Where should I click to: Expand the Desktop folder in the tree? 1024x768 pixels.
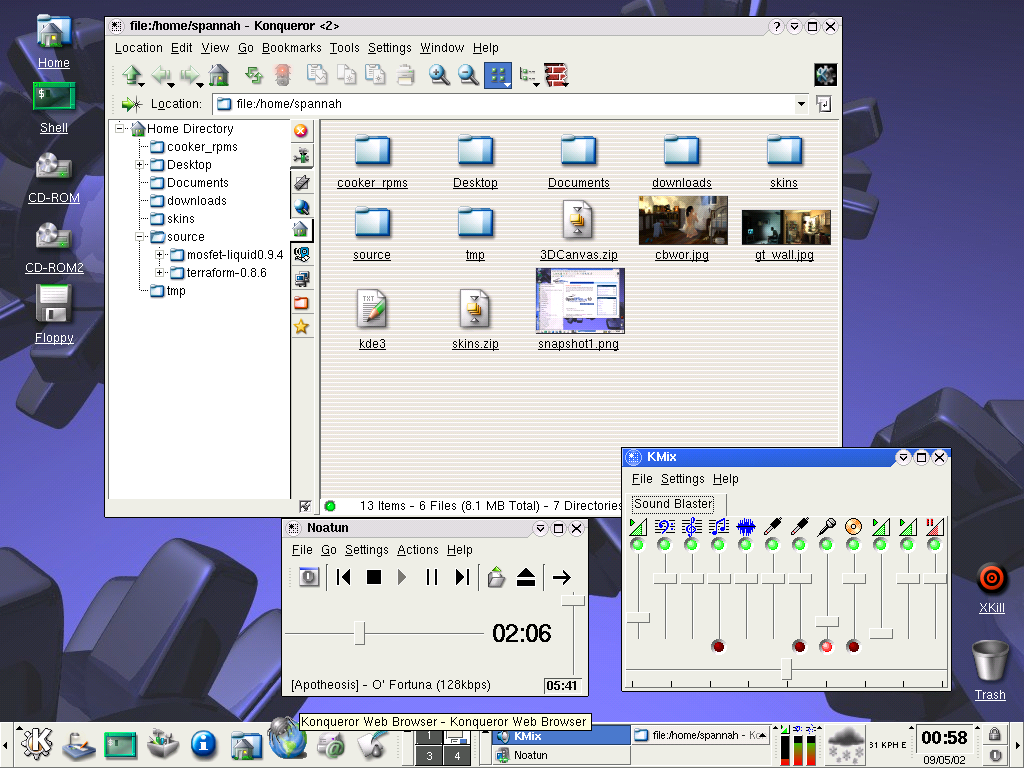coord(139,165)
